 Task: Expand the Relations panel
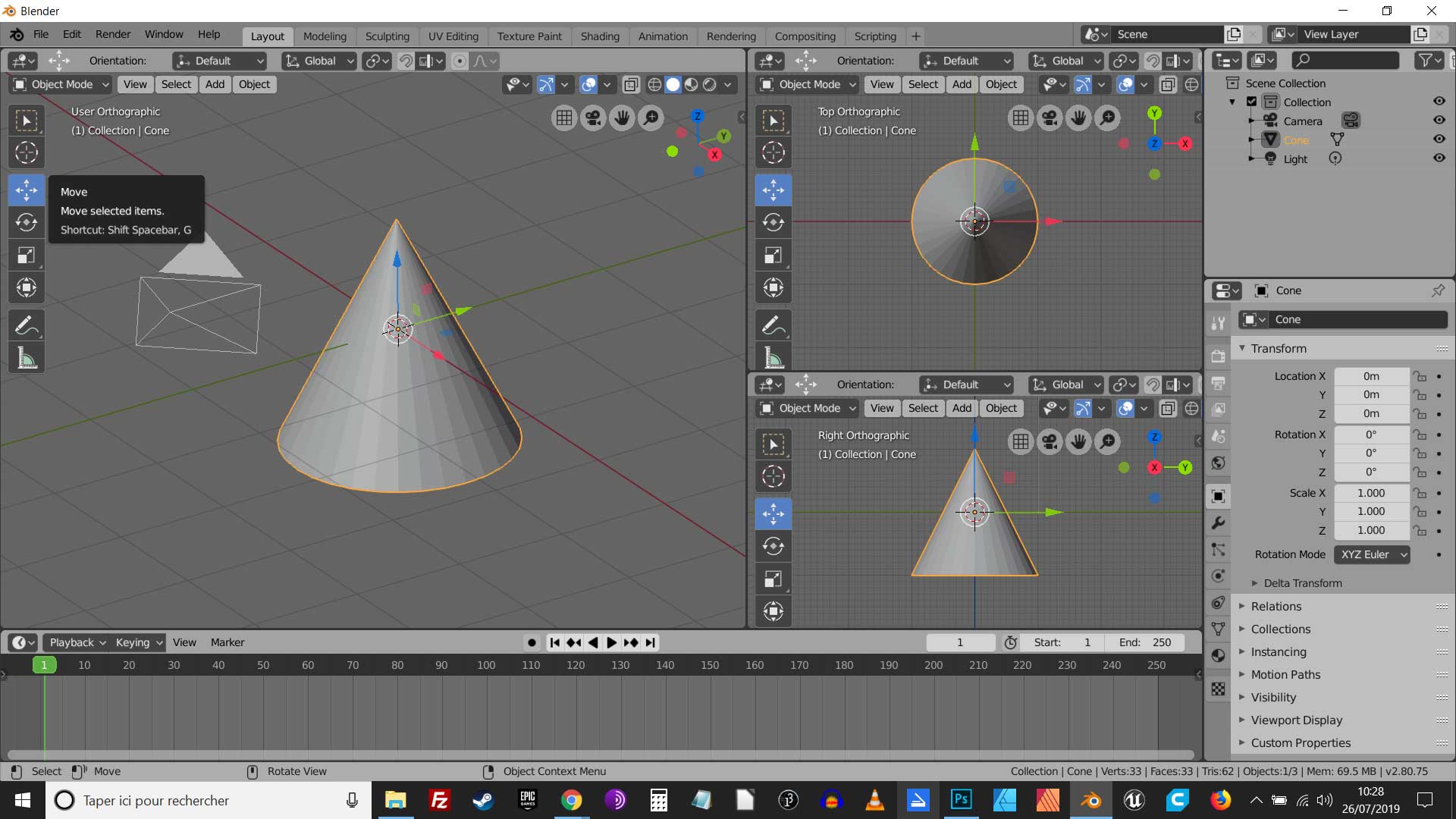point(1276,606)
